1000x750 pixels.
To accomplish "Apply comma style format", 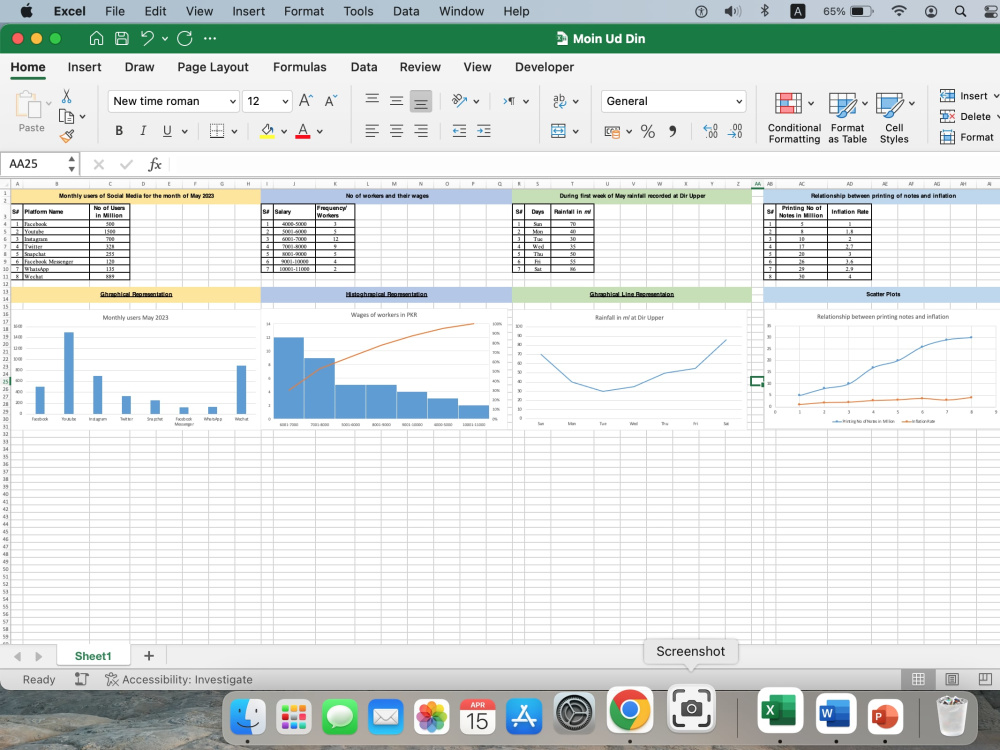I will point(672,131).
